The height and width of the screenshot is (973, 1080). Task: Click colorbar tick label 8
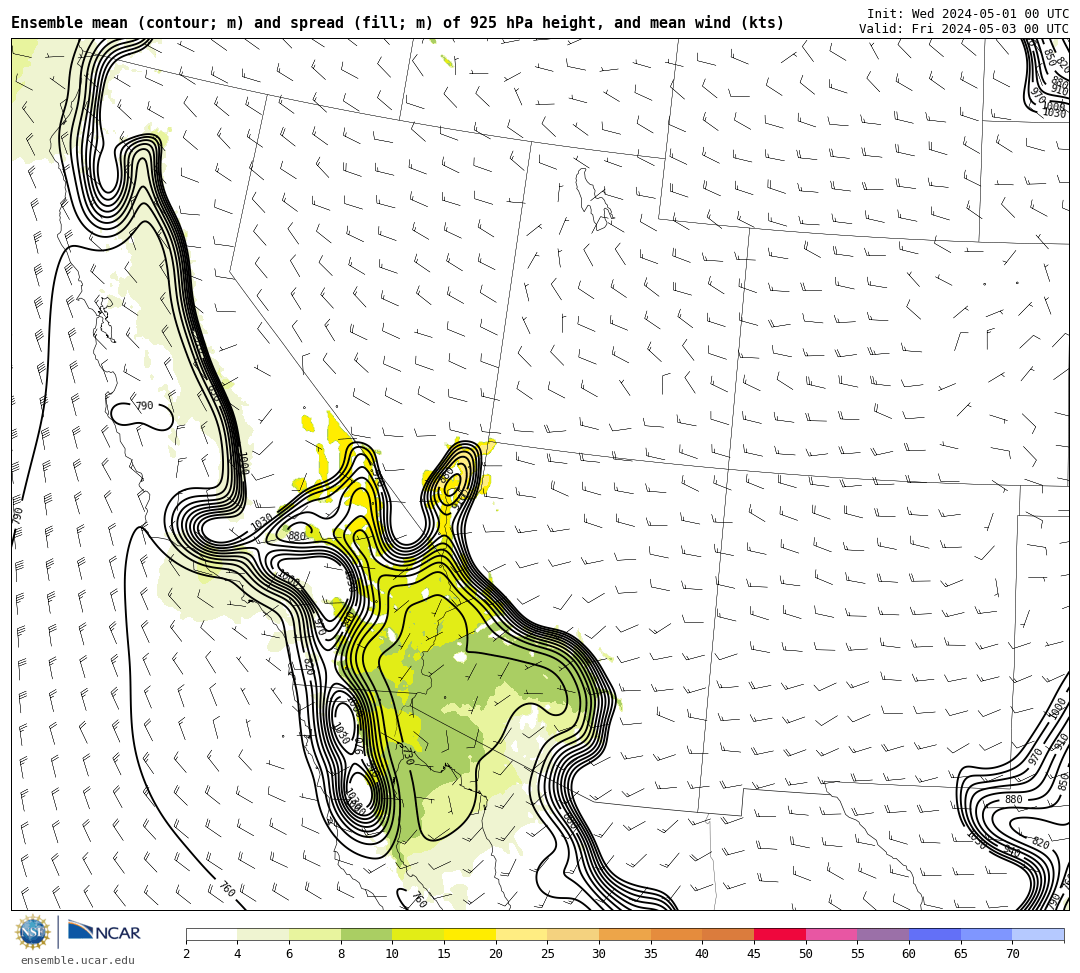tap(341, 954)
